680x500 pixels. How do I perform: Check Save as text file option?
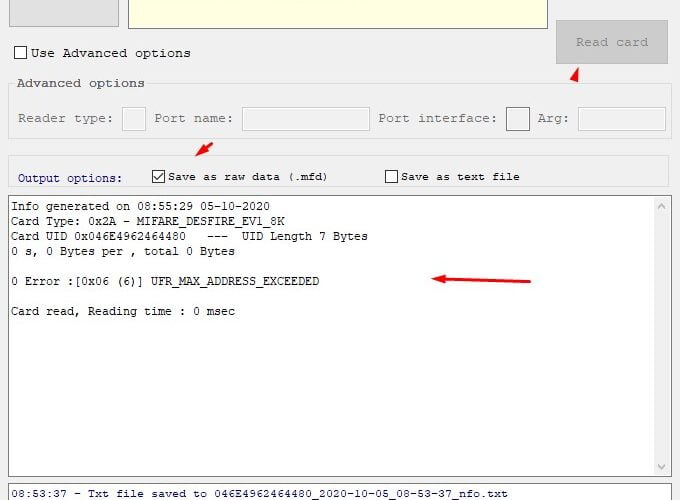click(x=391, y=176)
